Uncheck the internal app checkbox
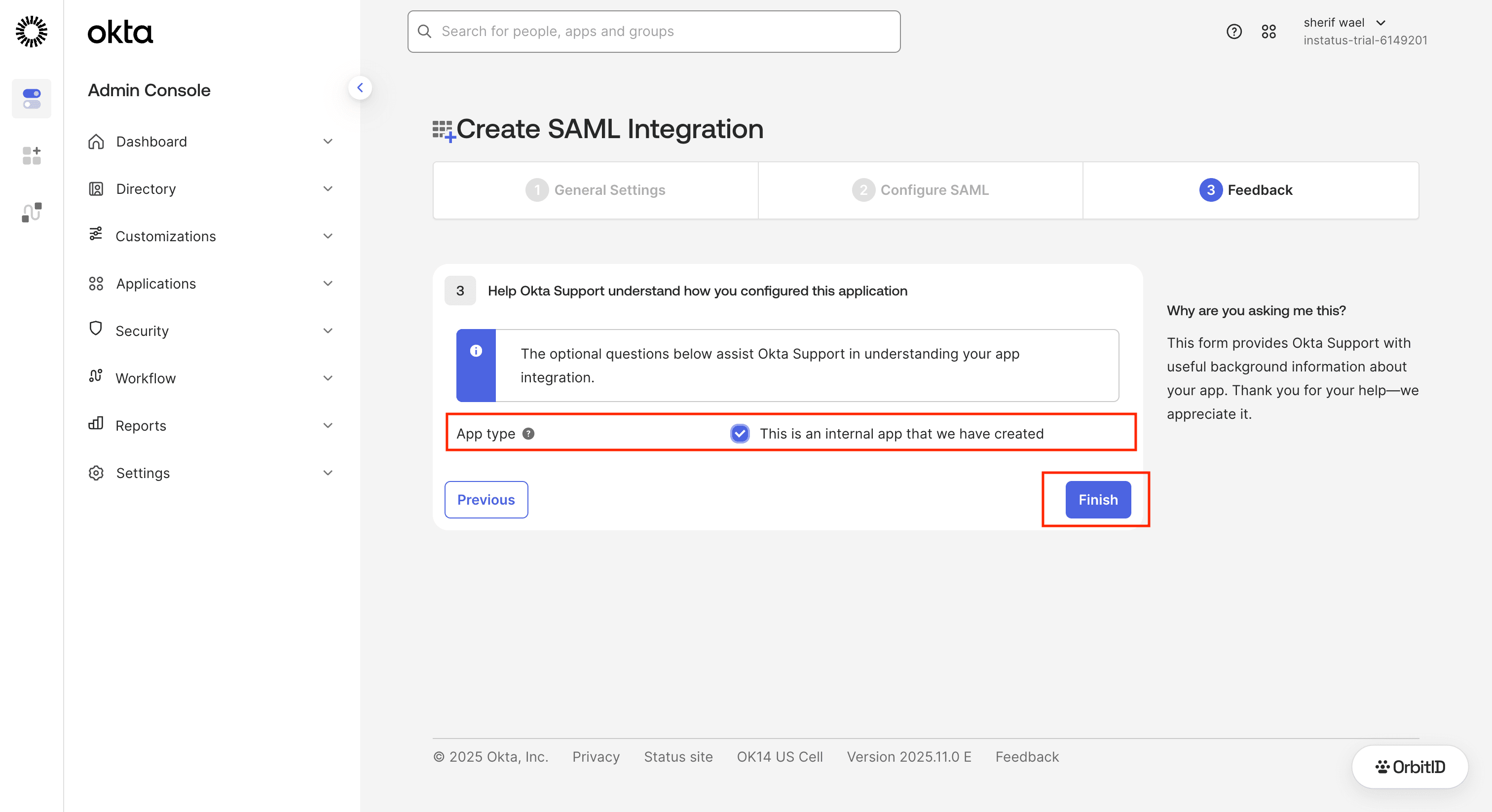Viewport: 1492px width, 812px height. (740, 433)
